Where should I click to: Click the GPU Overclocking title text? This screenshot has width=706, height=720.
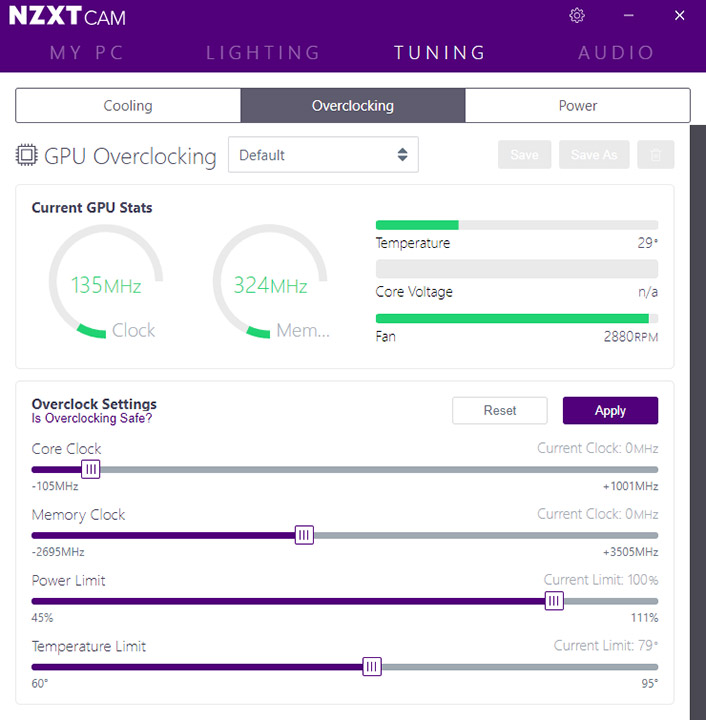130,156
